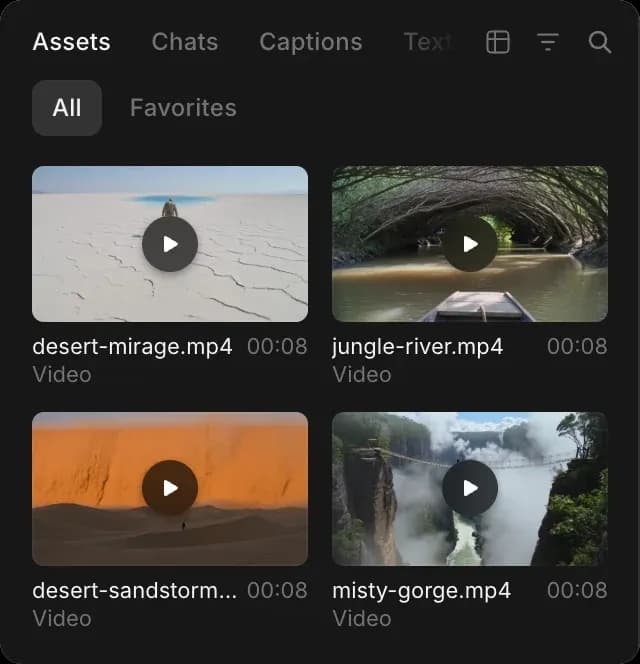This screenshot has width=640, height=664.
Task: Open the Captions tab
Action: (x=311, y=42)
